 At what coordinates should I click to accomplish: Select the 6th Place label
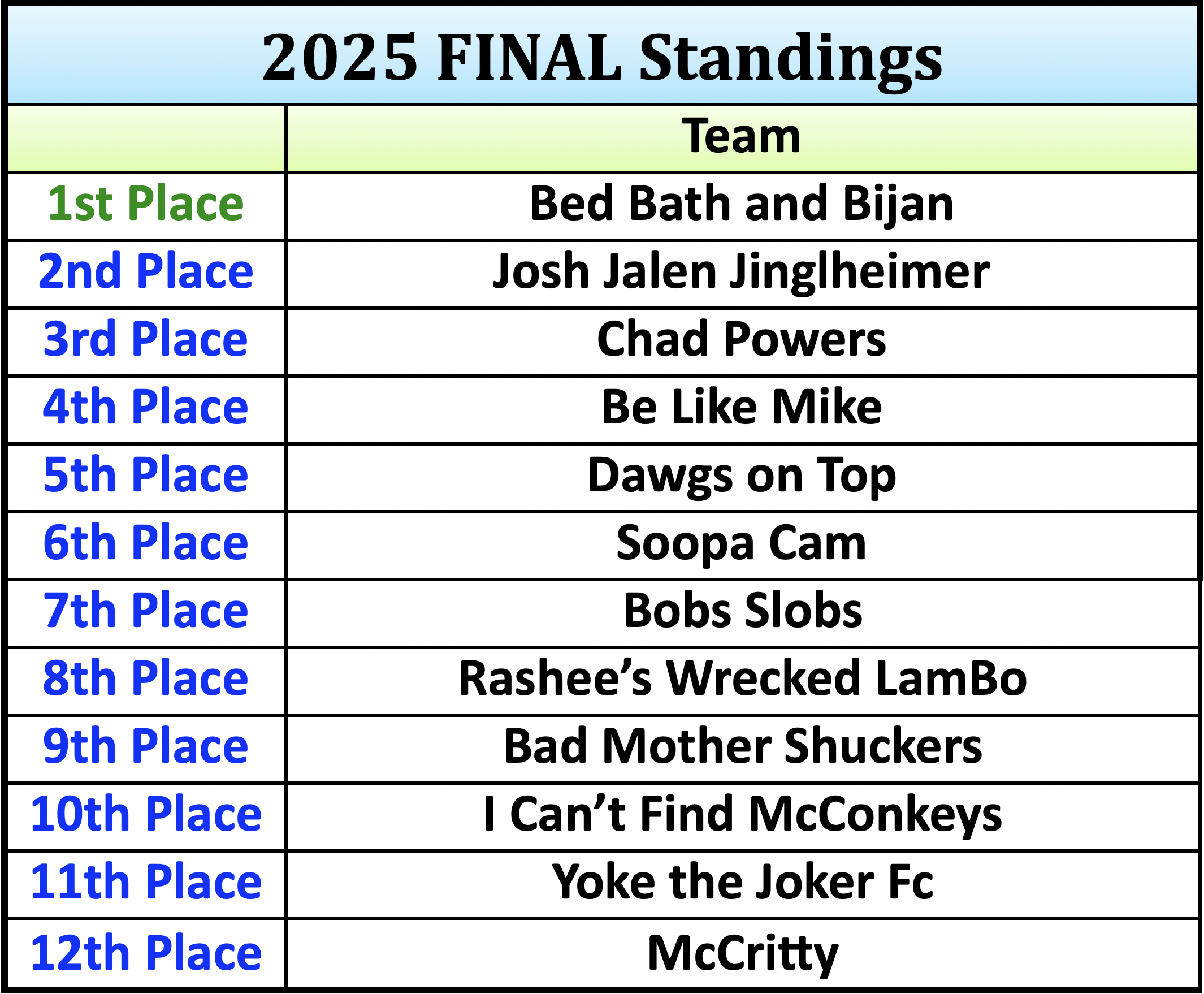pyautogui.click(x=146, y=542)
